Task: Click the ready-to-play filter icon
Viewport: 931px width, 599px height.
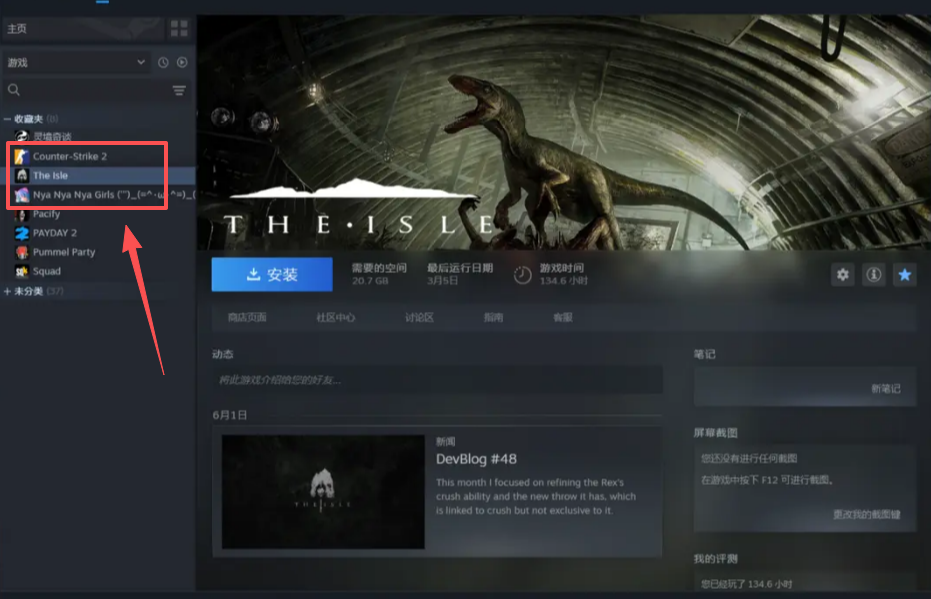Action: 182,62
